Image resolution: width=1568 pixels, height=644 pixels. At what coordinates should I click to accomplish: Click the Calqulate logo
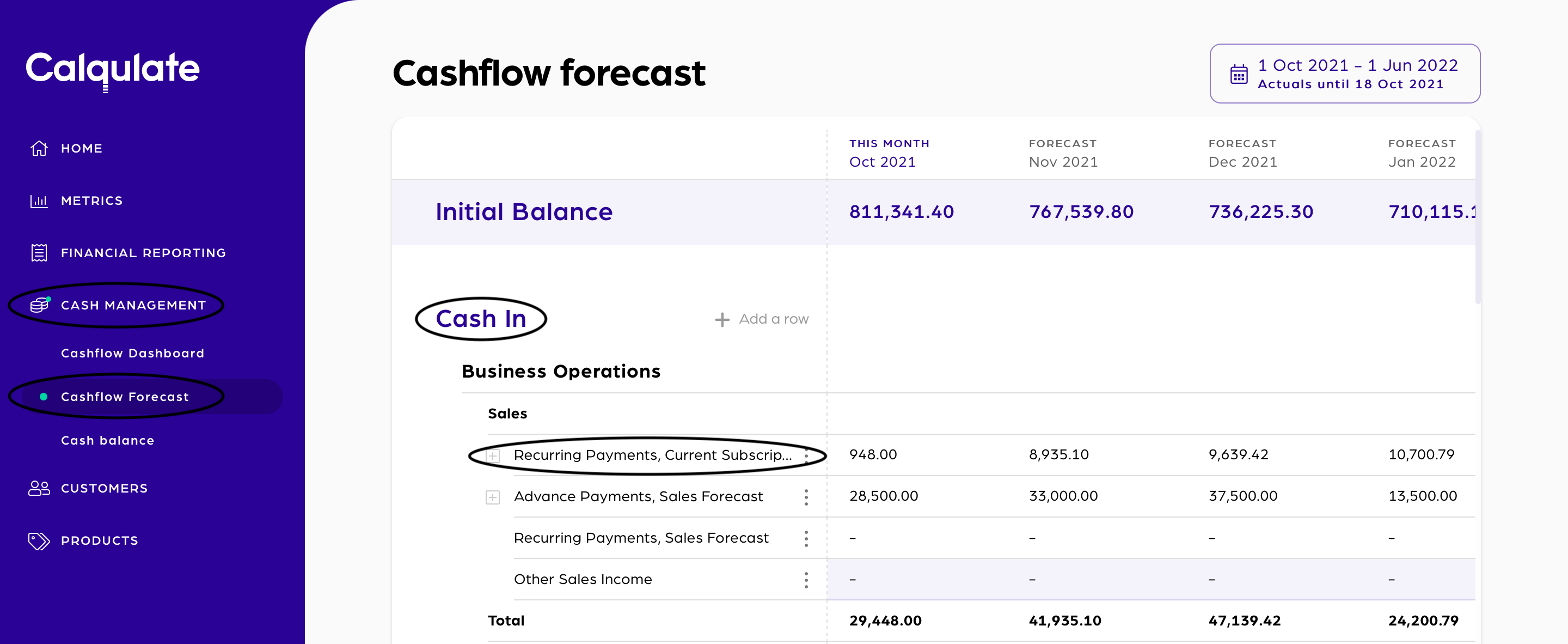click(x=113, y=69)
